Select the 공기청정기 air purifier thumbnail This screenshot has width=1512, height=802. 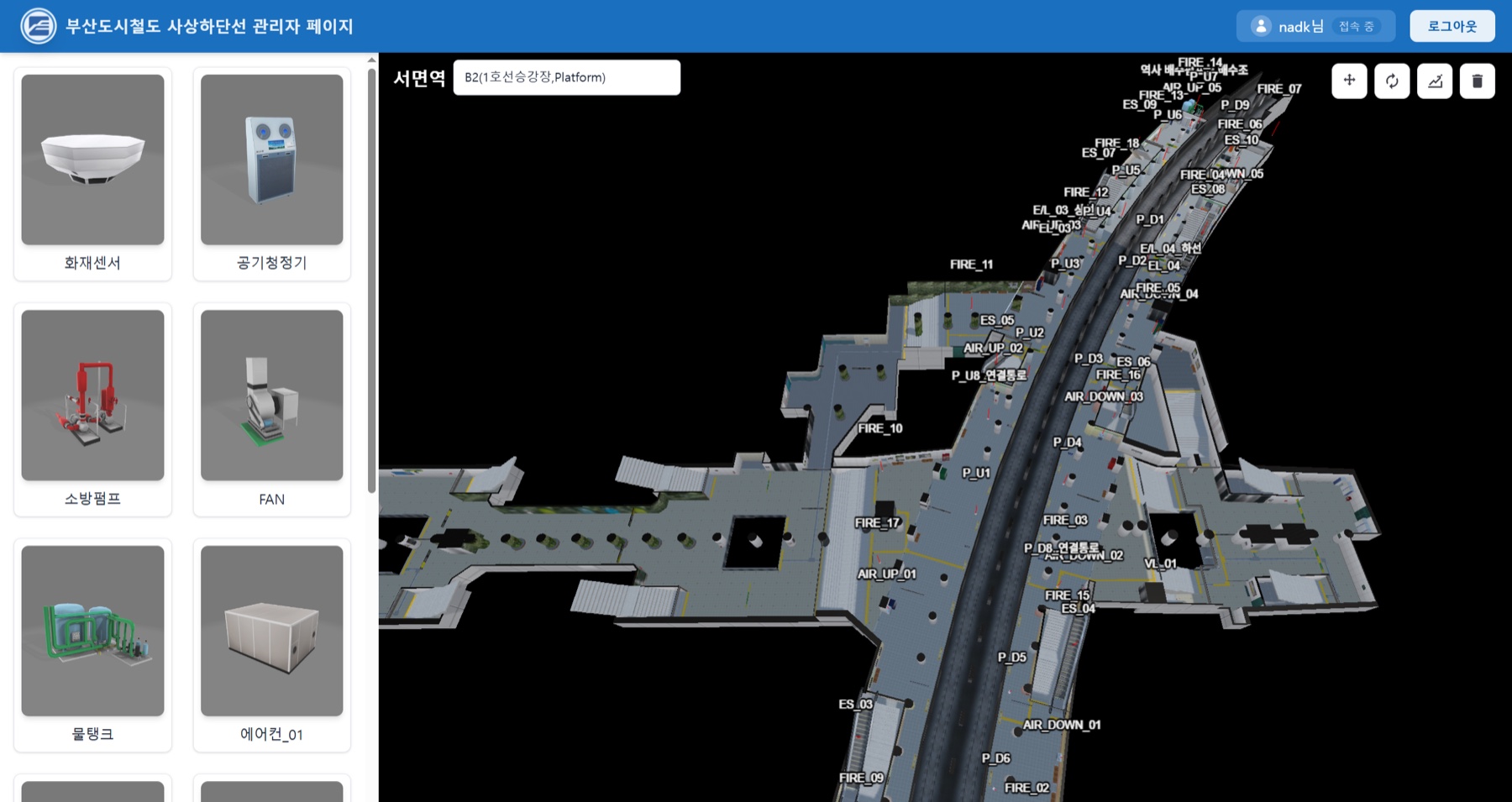272,160
